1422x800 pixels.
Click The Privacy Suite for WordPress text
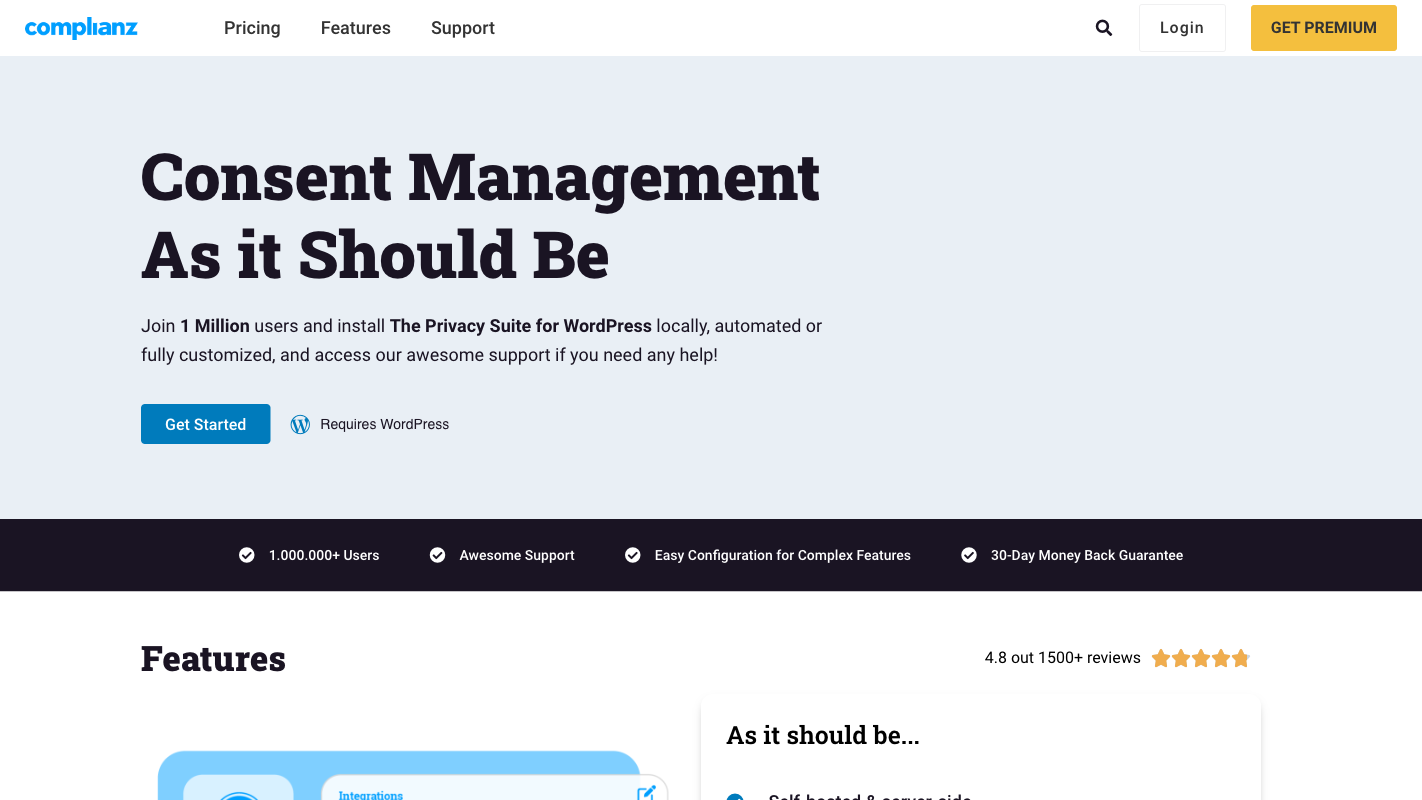point(521,326)
